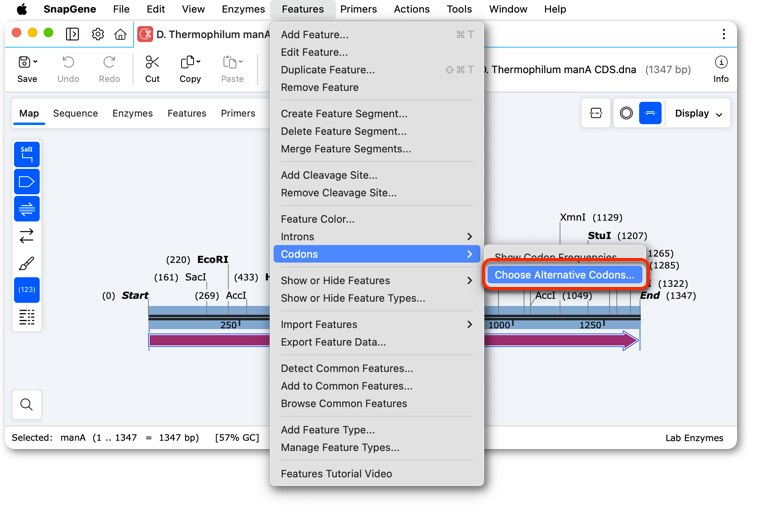Open the Actions menu in menu bar
Image resolution: width=762 pixels, height=519 pixels.
[x=412, y=9]
